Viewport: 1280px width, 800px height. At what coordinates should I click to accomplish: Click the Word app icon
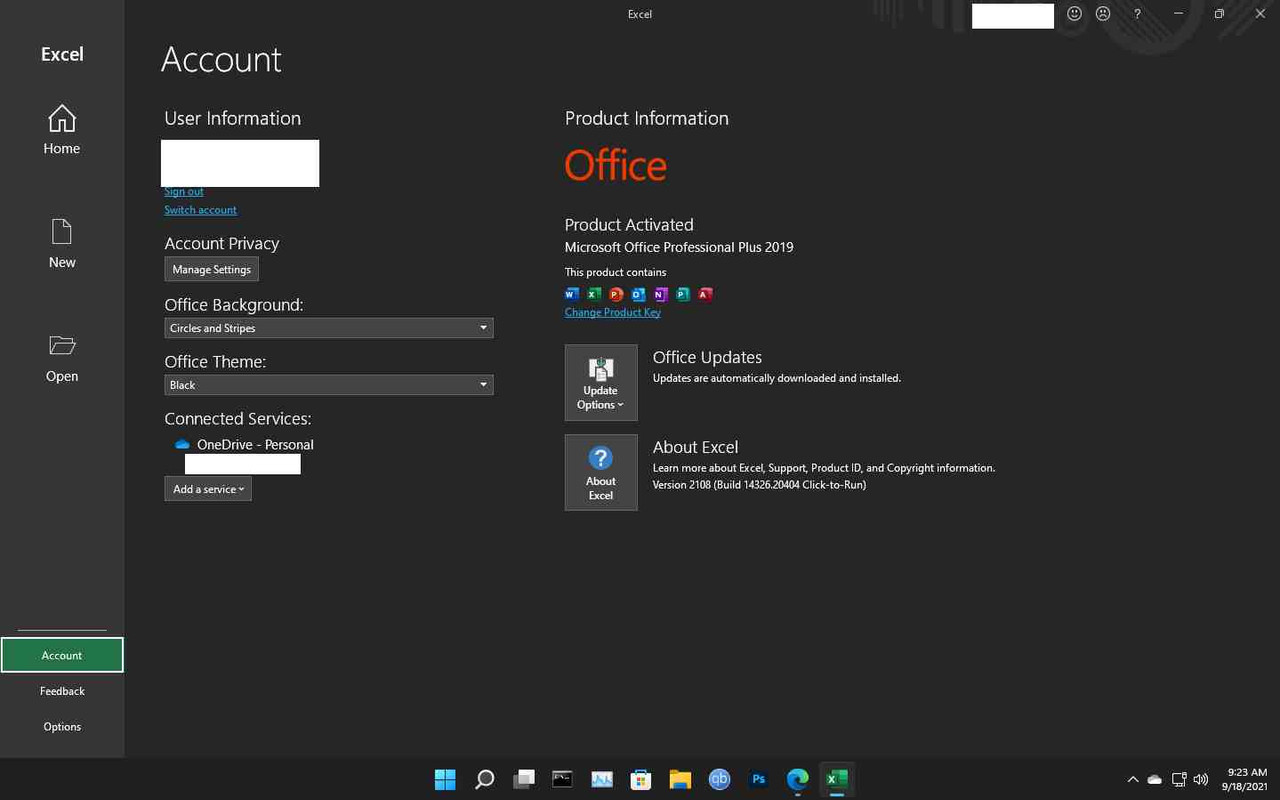572,294
